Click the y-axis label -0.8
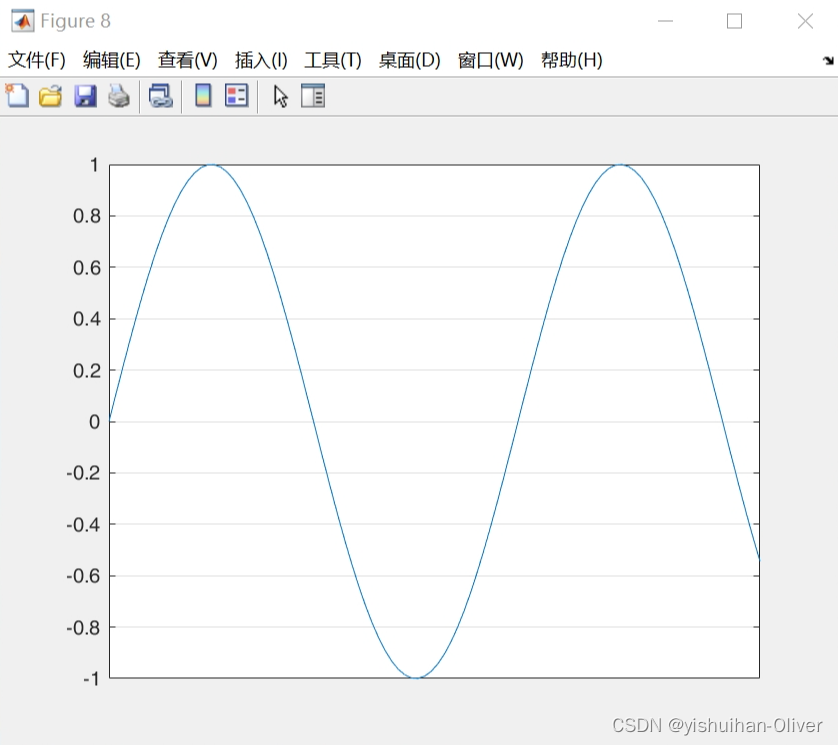Screen dimensions: 838x745 83,627
